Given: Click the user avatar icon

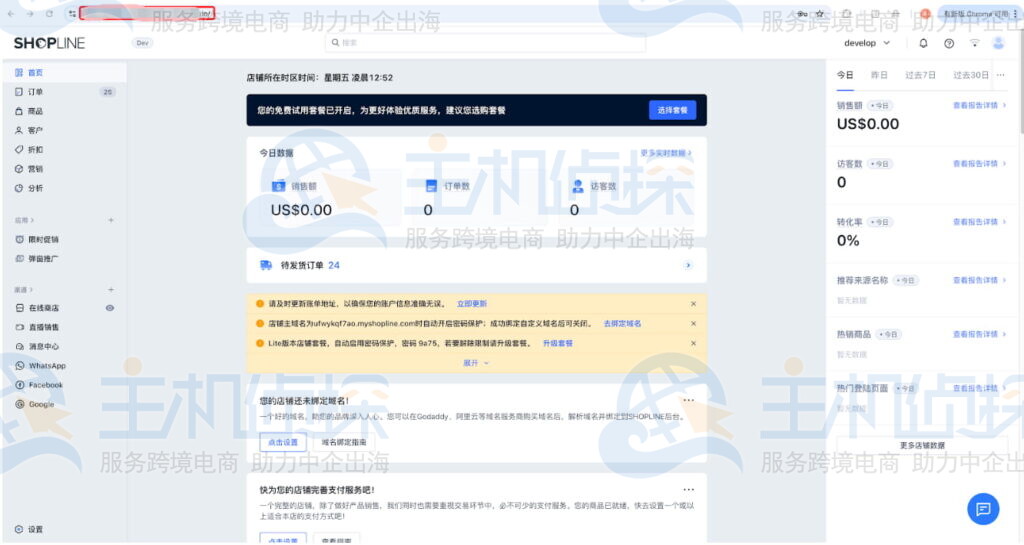Looking at the screenshot, I should (998, 43).
